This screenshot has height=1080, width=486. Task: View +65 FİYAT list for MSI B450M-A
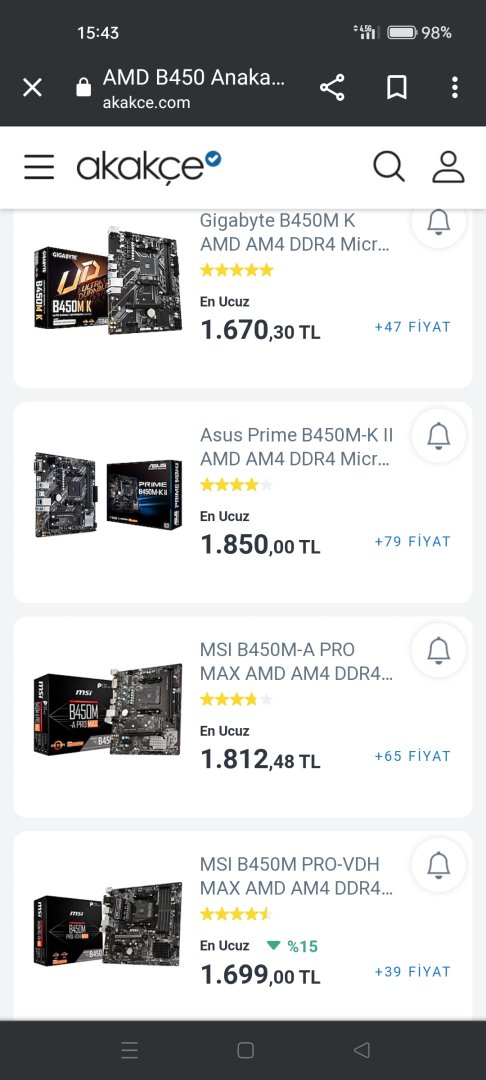412,756
